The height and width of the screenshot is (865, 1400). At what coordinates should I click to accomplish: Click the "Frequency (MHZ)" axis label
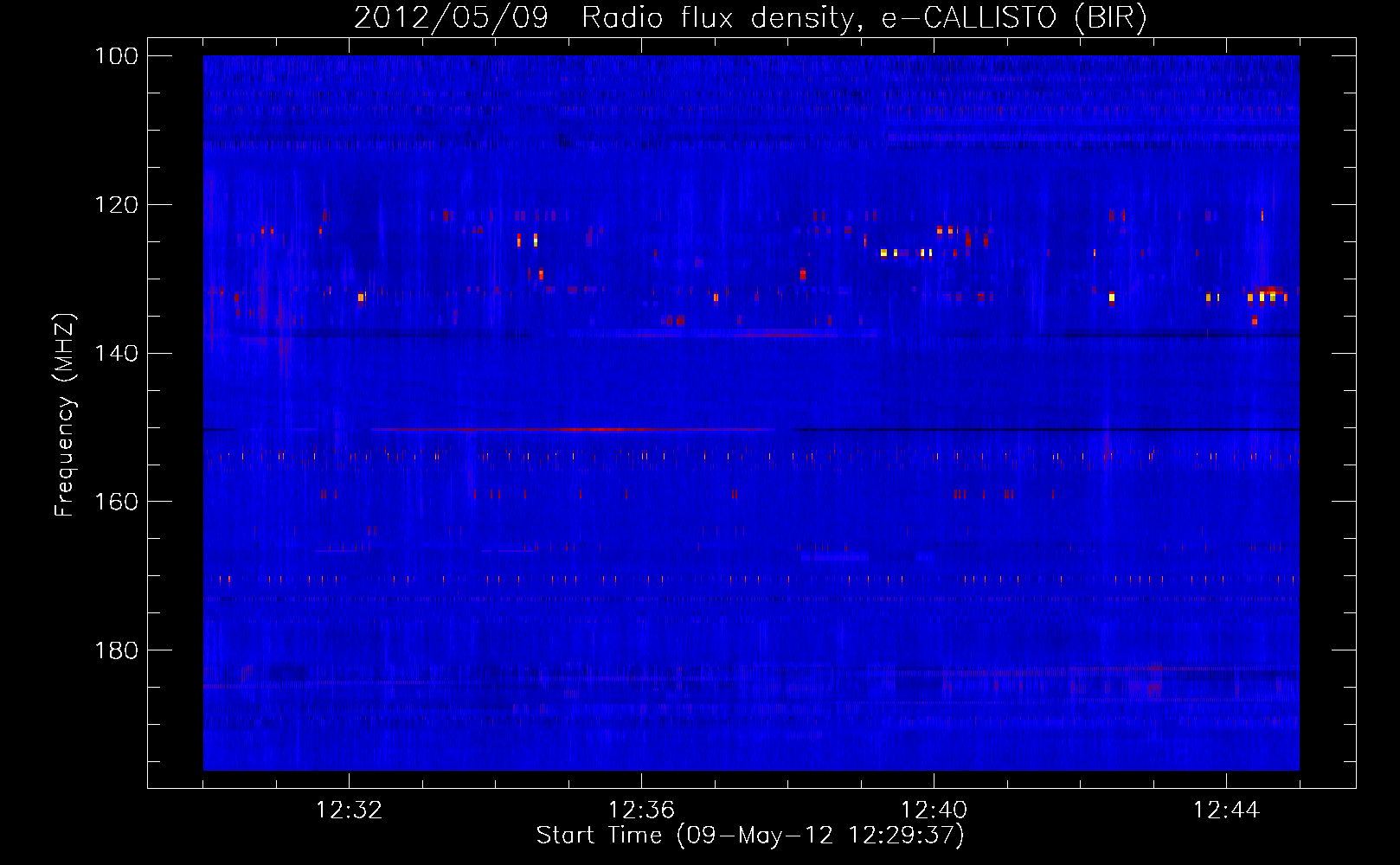pyautogui.click(x=65, y=415)
